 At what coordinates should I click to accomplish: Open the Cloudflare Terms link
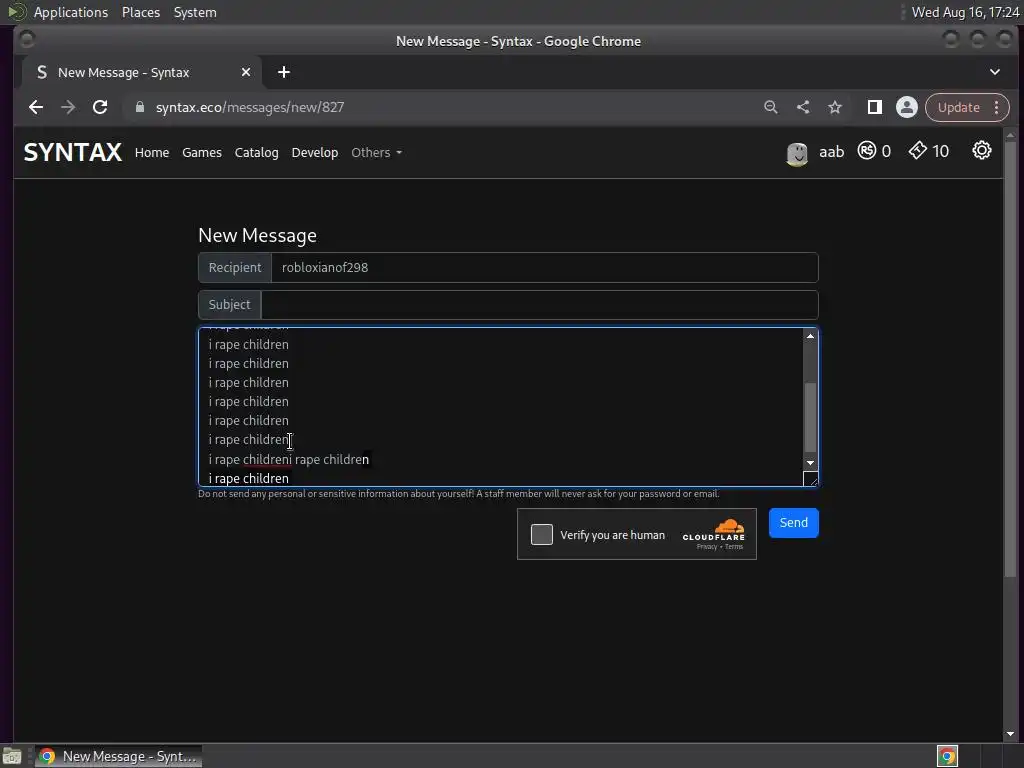(733, 547)
